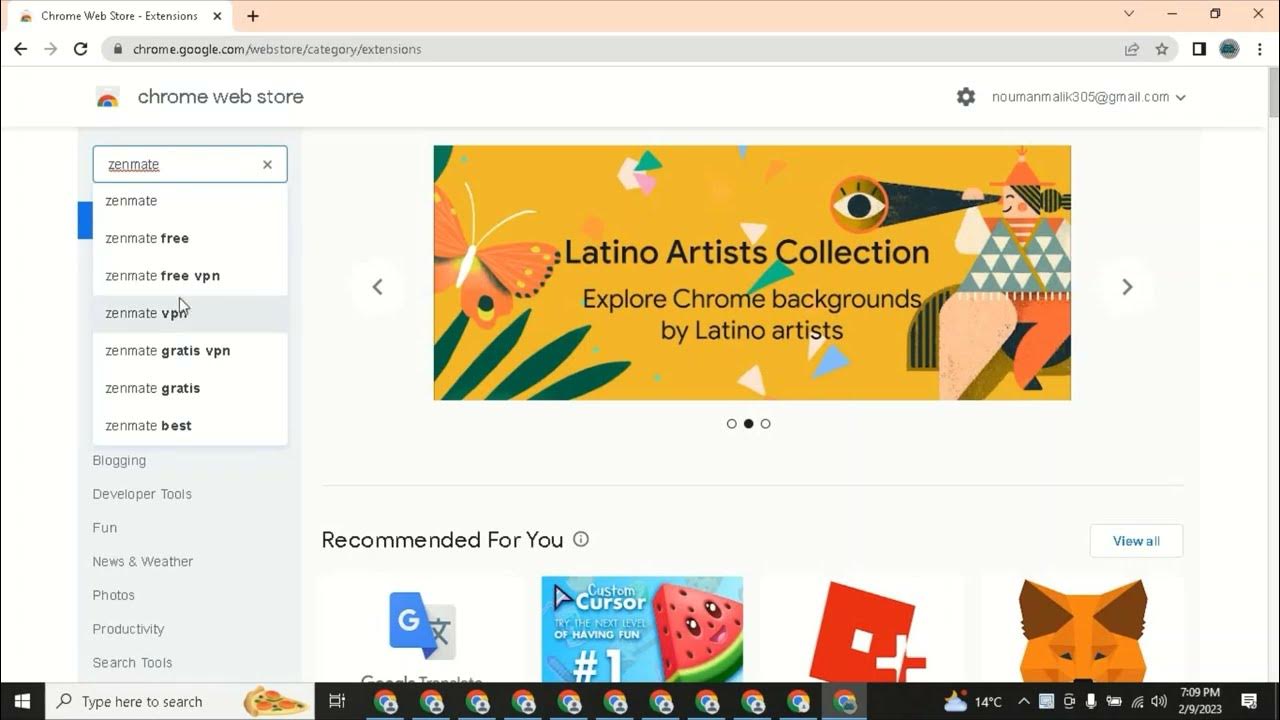
Task: Click the info icon beside Recommended For You
Action: click(581, 539)
